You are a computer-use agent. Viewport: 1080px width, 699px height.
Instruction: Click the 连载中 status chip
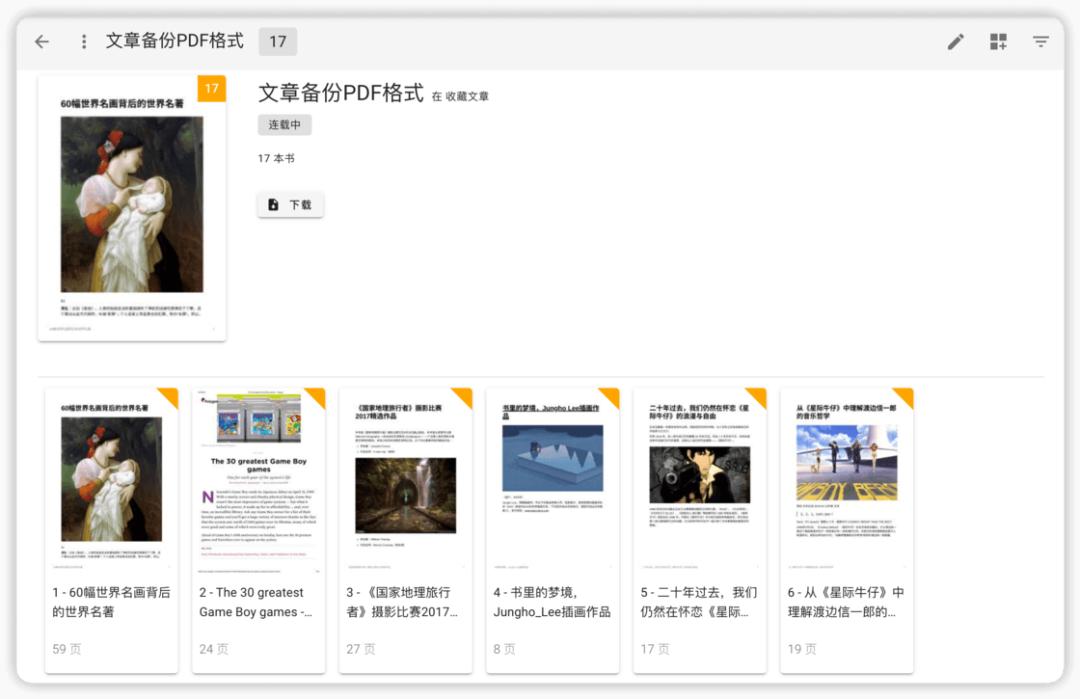[285, 125]
